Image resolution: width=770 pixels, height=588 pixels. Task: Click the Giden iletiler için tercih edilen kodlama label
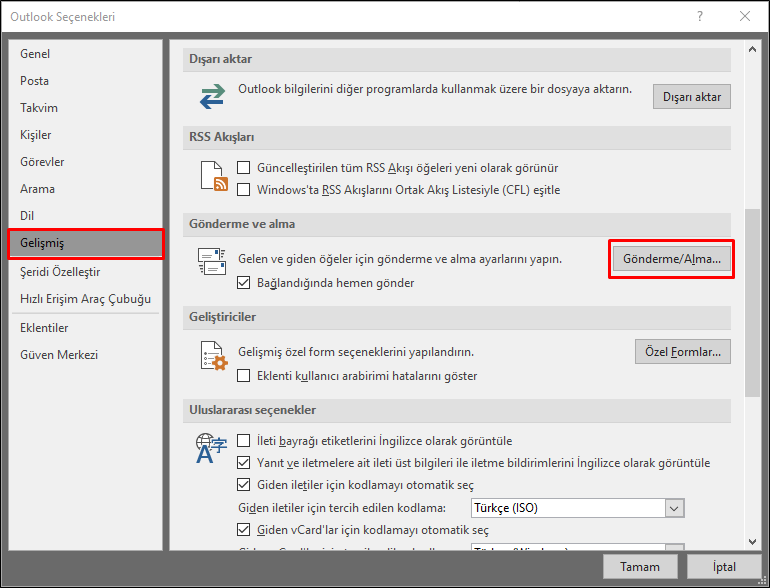tap(342, 508)
